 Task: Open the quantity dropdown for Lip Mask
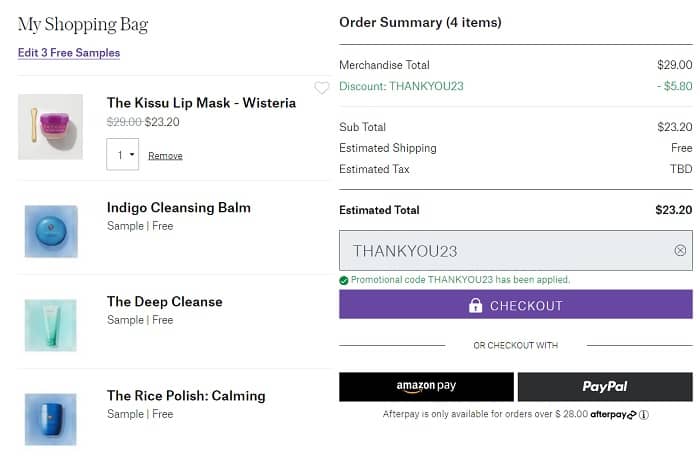122,155
